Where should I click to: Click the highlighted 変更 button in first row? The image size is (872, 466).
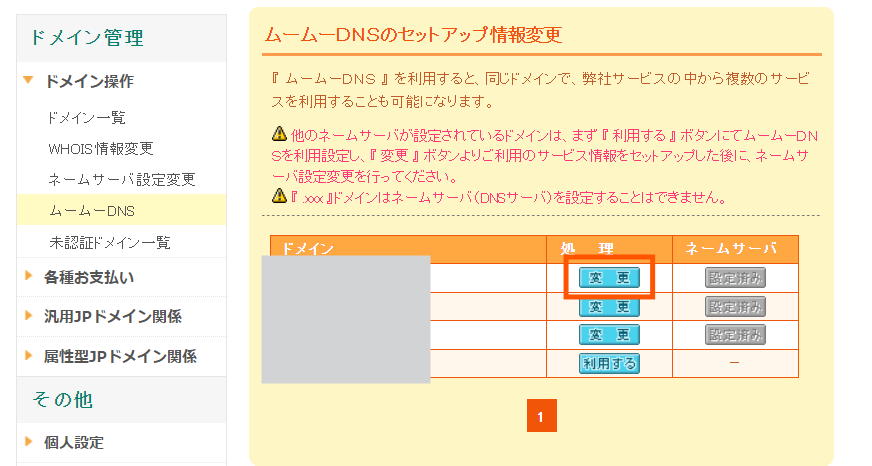[x=609, y=278]
